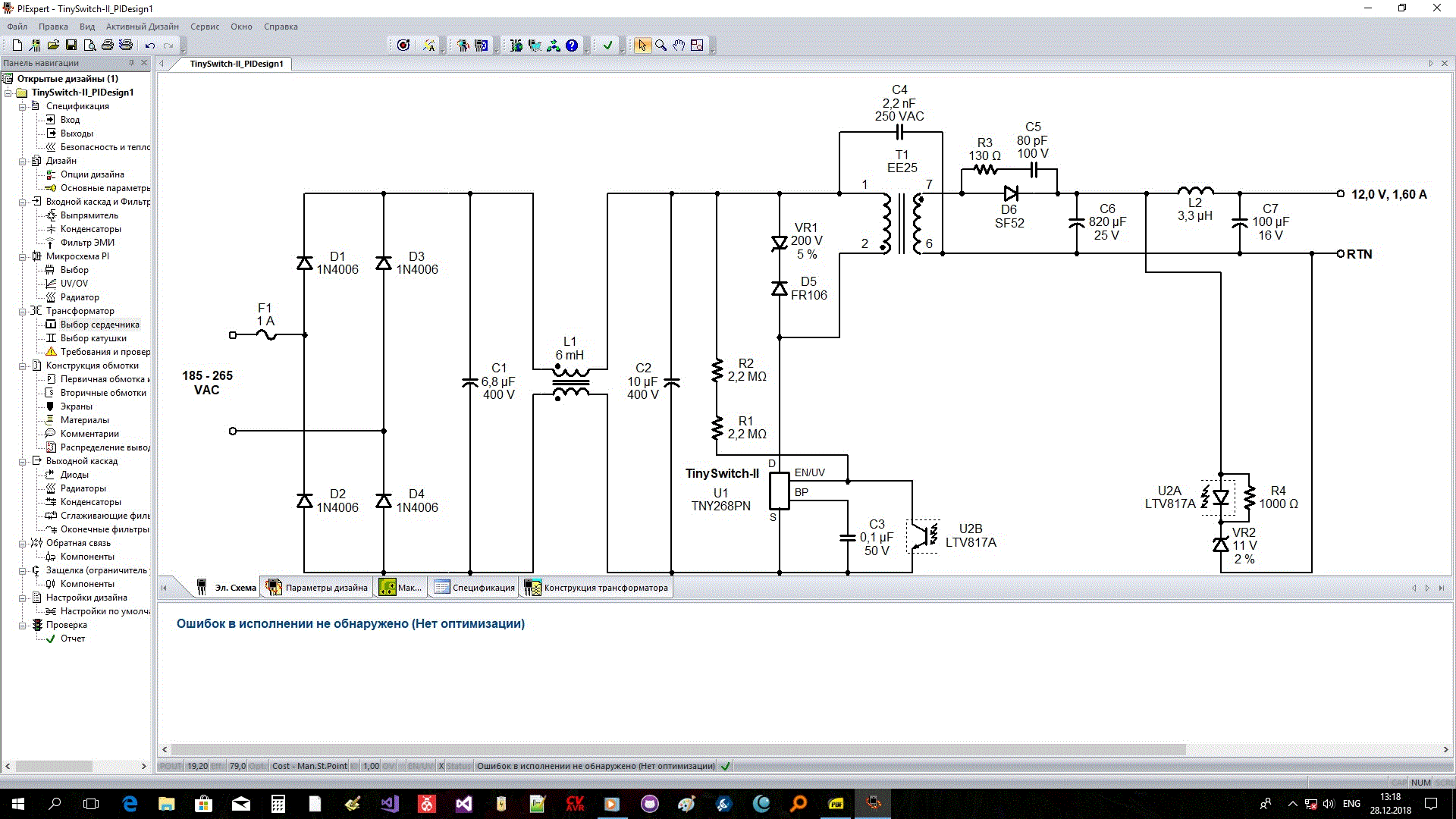Open Edge browser from taskbar
The image size is (1456, 819).
tap(130, 804)
